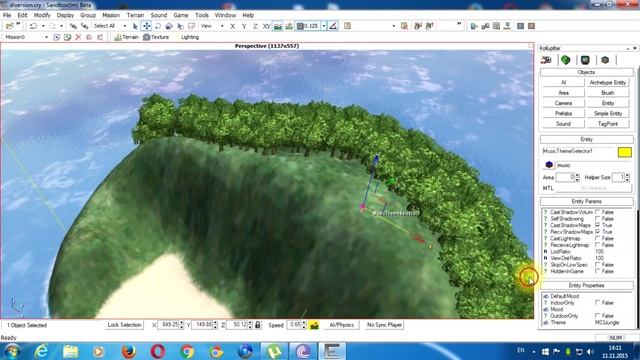The width and height of the screenshot is (640, 360).
Task: Activate the Move tool
Action: tap(147, 26)
